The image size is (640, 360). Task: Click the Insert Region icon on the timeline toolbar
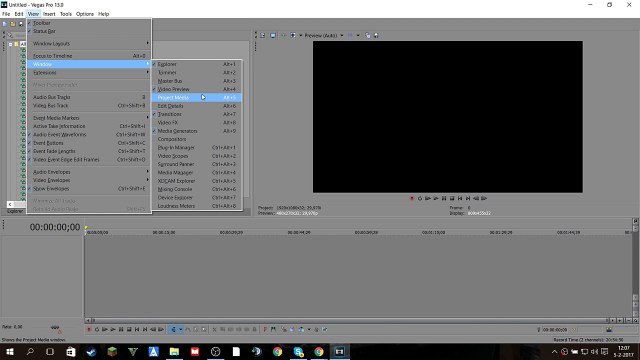[273, 329]
